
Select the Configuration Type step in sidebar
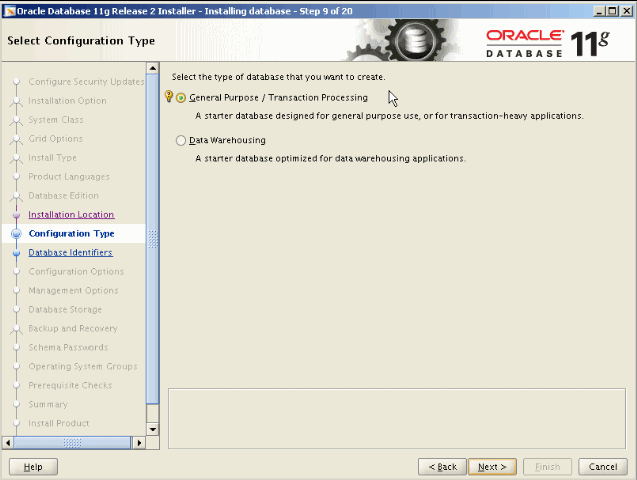[x=72, y=234]
